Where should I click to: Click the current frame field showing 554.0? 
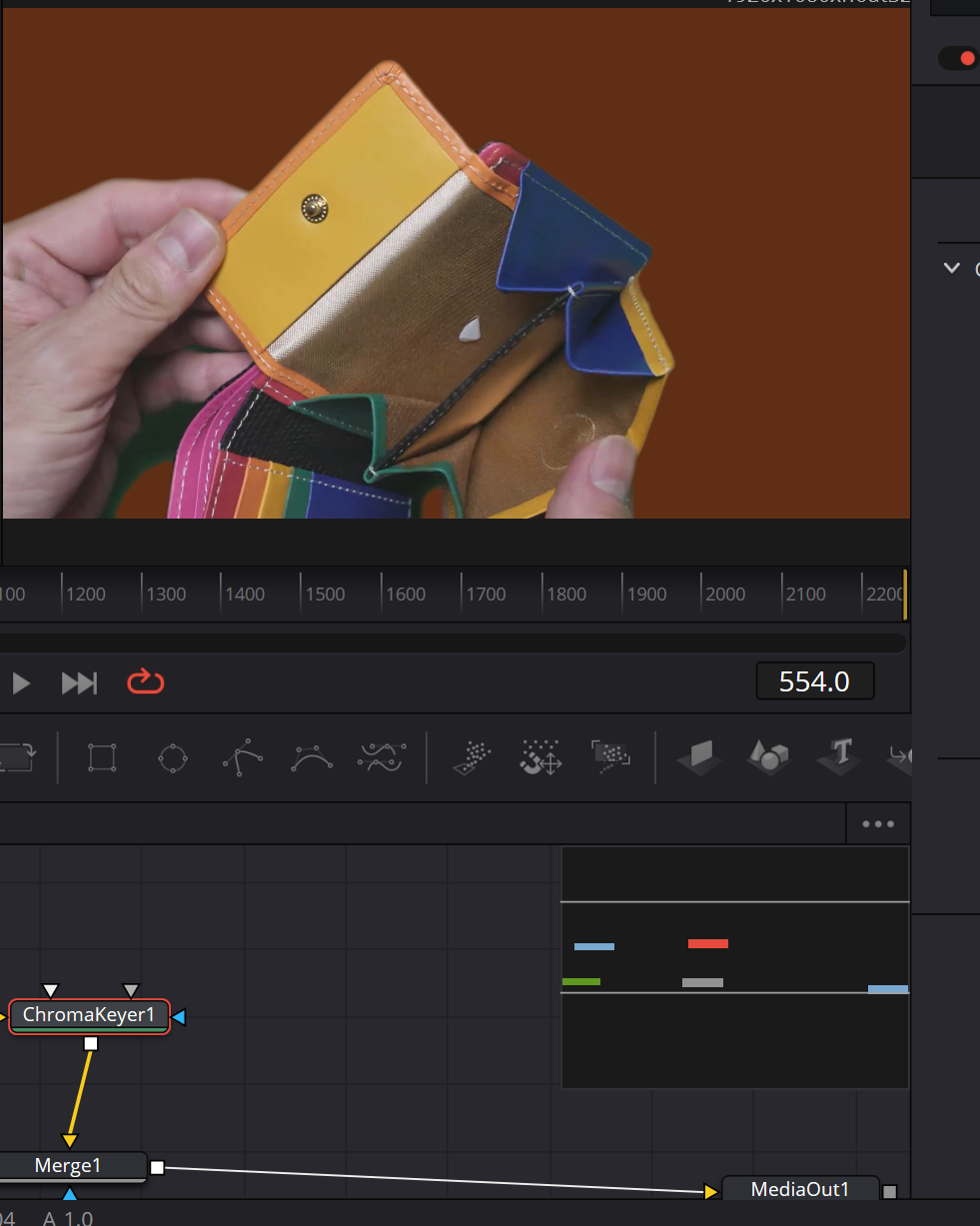[814, 682]
